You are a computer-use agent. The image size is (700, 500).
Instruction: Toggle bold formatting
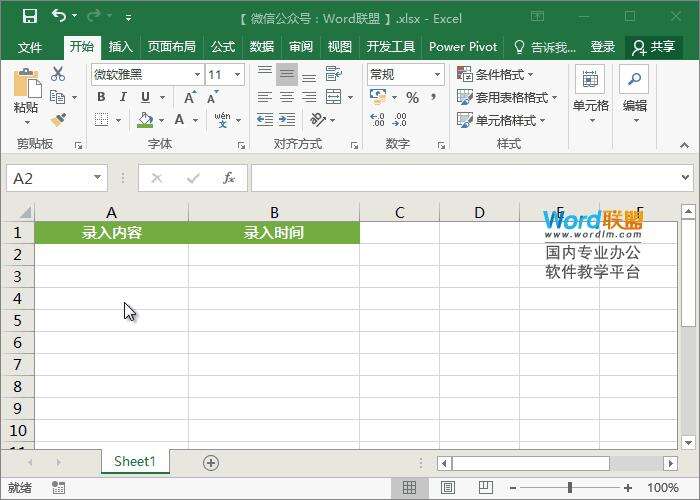[x=102, y=97]
